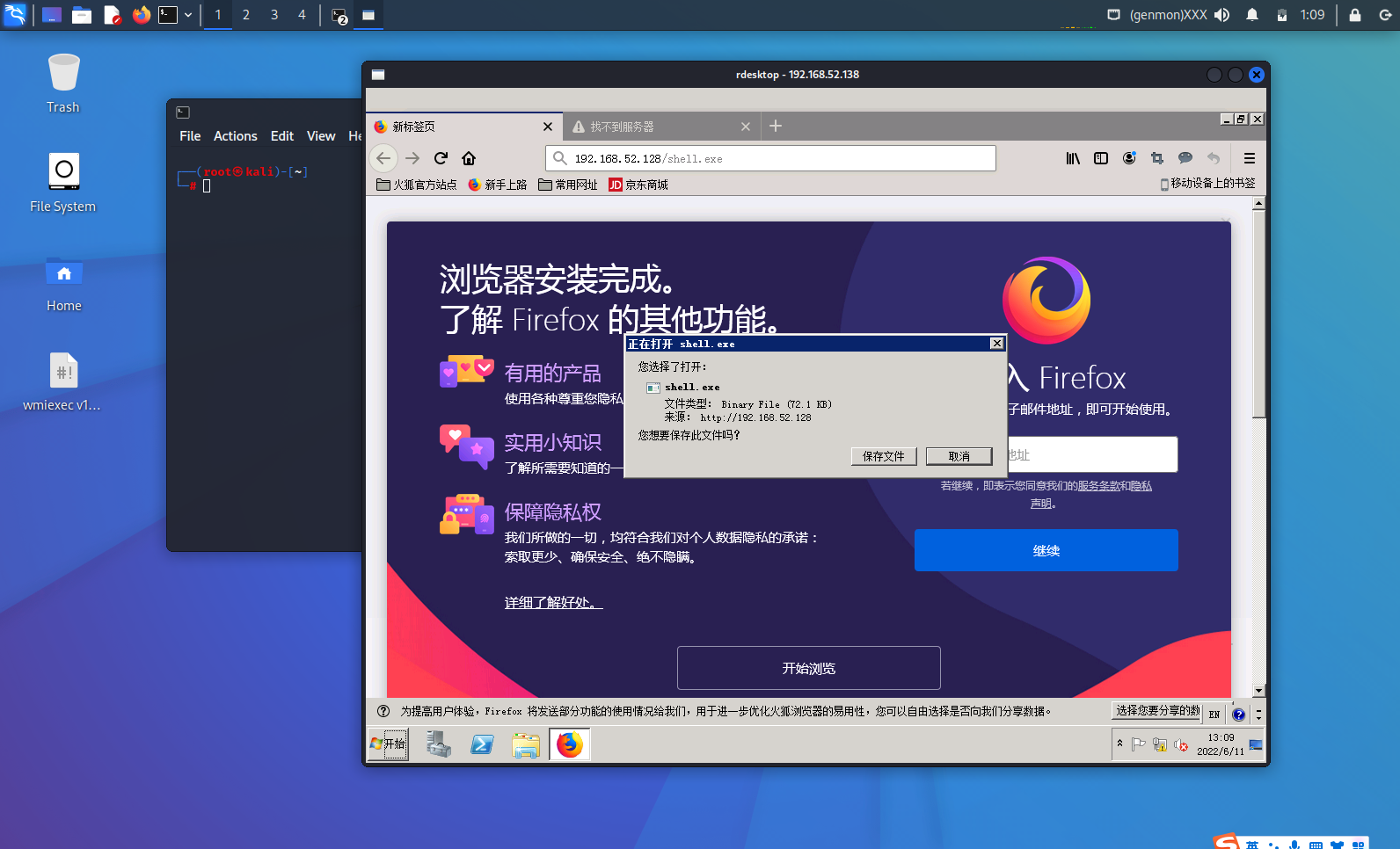This screenshot has height=849, width=1400.
Task: Click the page scrollbar down arrow
Action: coord(1258,691)
